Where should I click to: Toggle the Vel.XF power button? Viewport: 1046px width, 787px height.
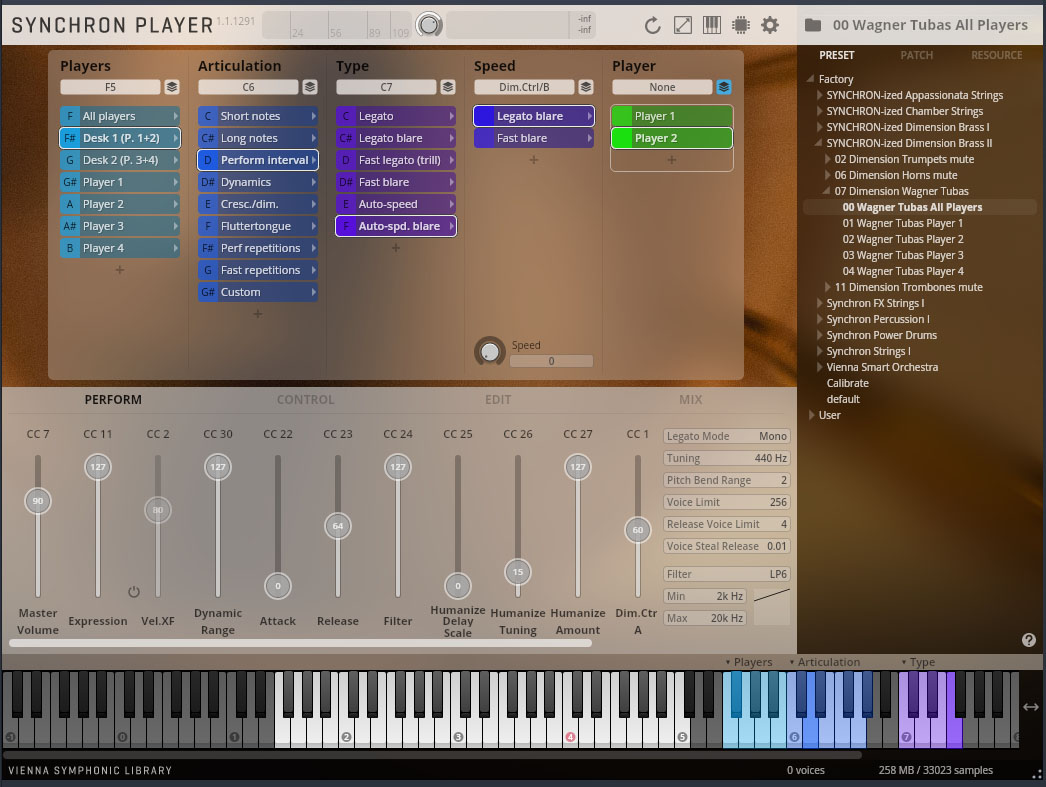coord(133,592)
